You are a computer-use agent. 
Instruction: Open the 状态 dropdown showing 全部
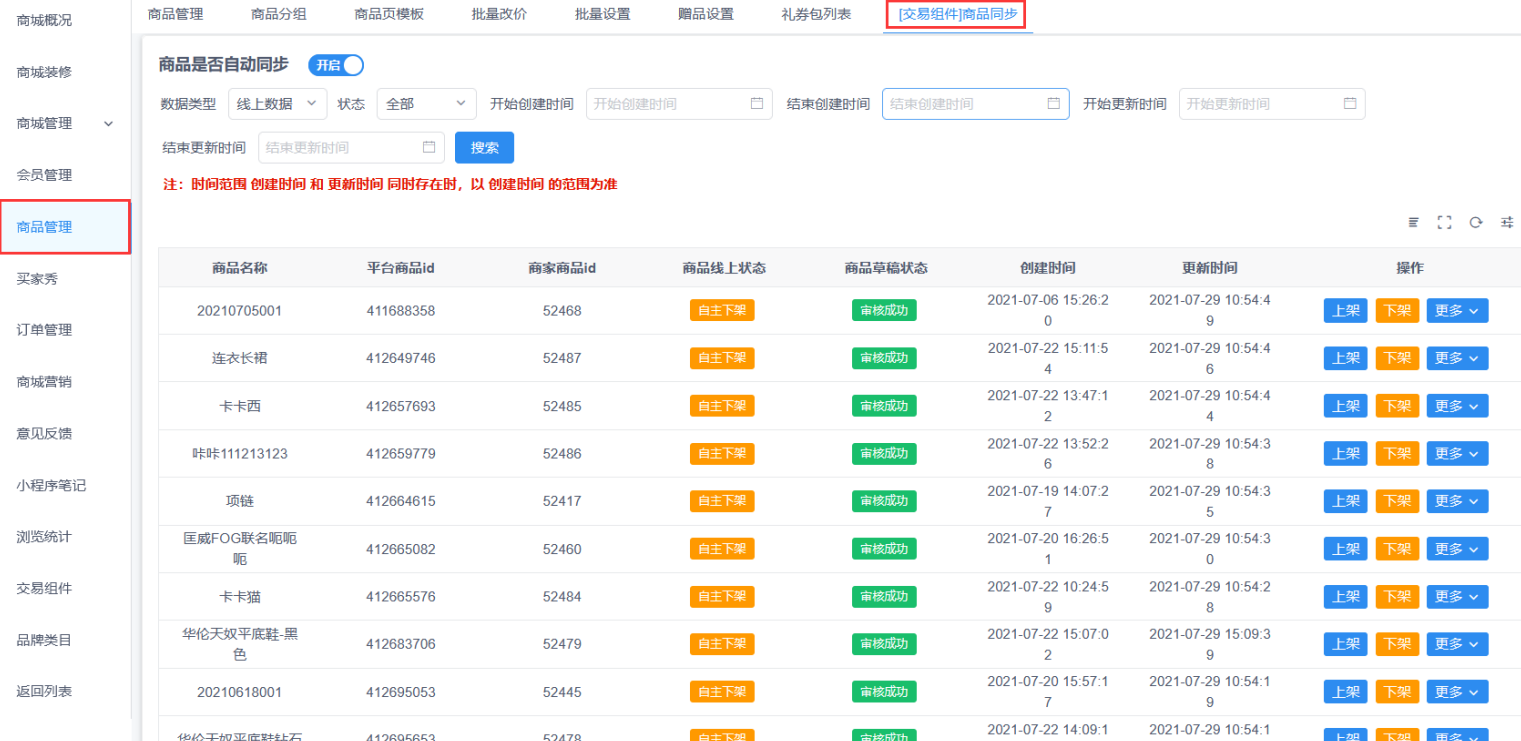(x=426, y=103)
